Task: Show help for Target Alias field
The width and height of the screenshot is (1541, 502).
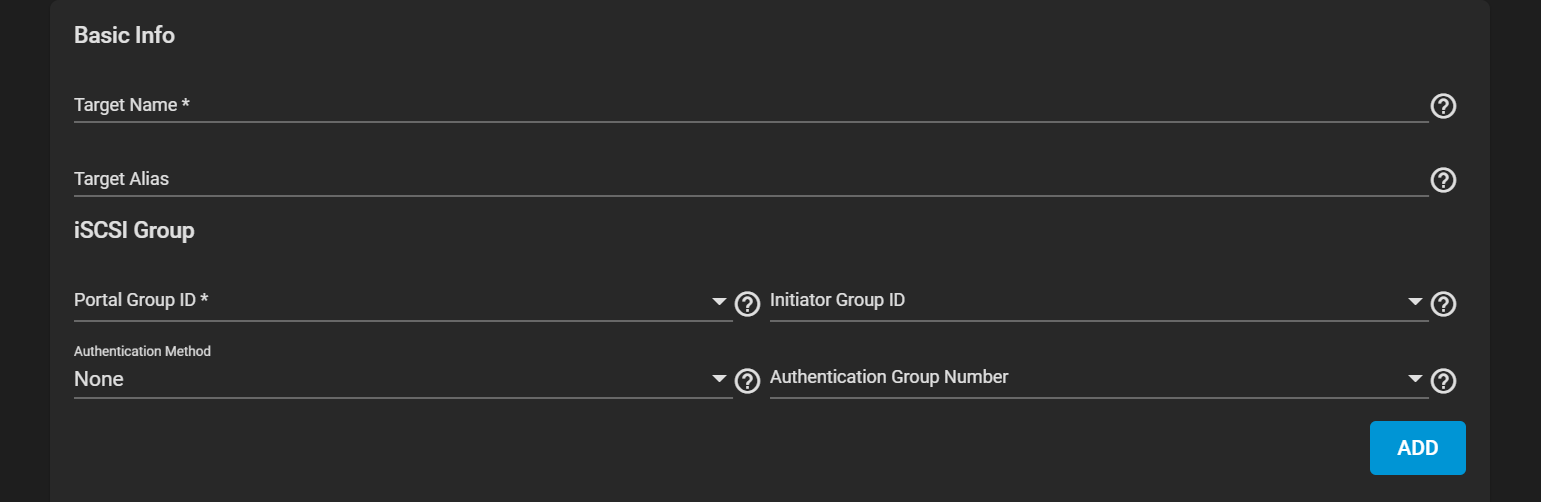Action: point(1443,180)
